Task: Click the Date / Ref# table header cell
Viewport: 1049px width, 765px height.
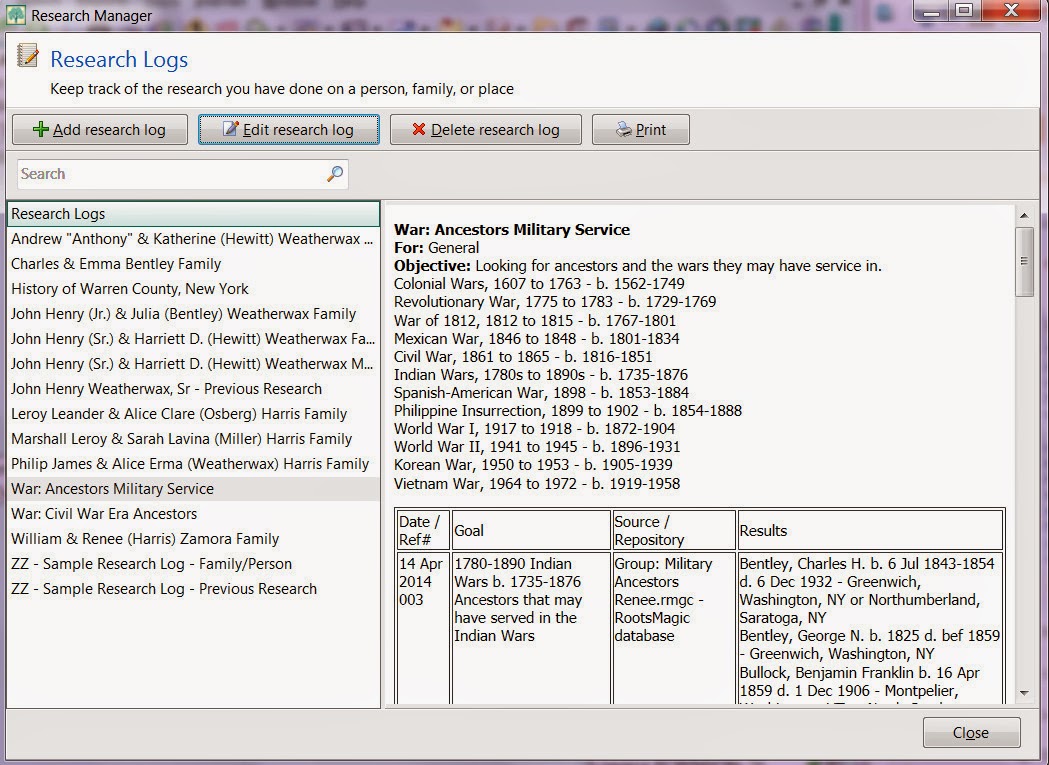Action: pyautogui.click(x=423, y=531)
